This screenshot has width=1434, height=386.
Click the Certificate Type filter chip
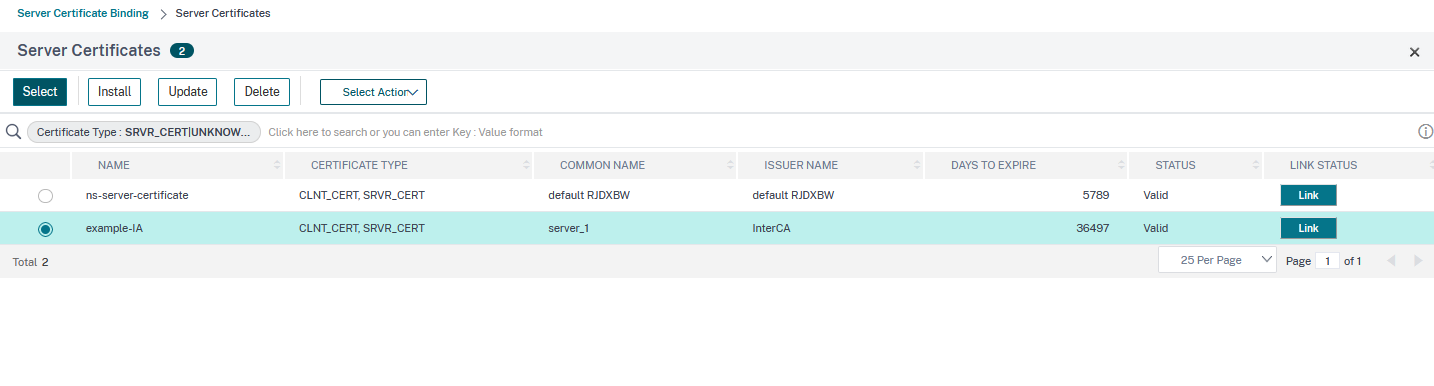point(144,132)
